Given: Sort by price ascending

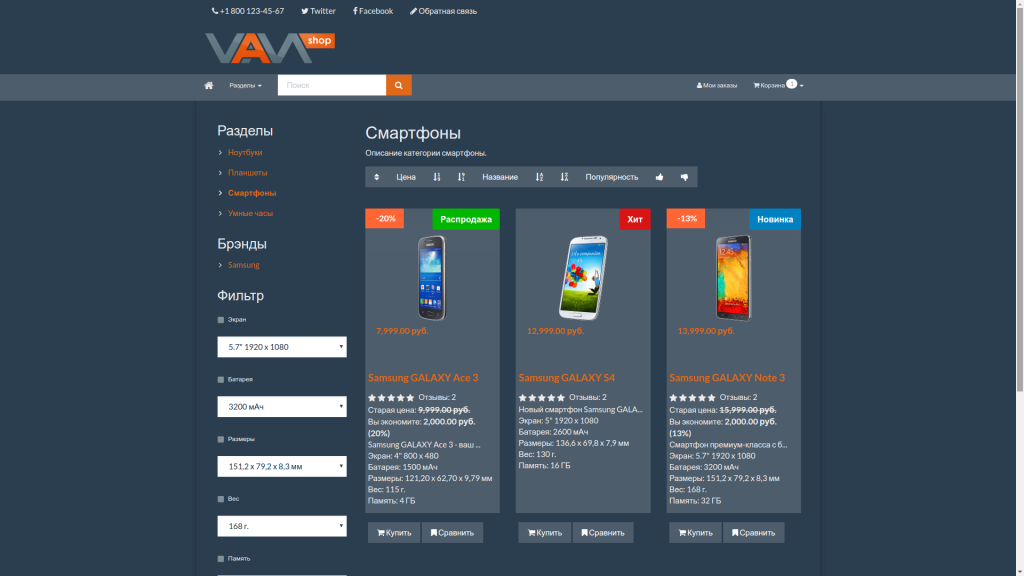Looking at the screenshot, I should point(437,177).
